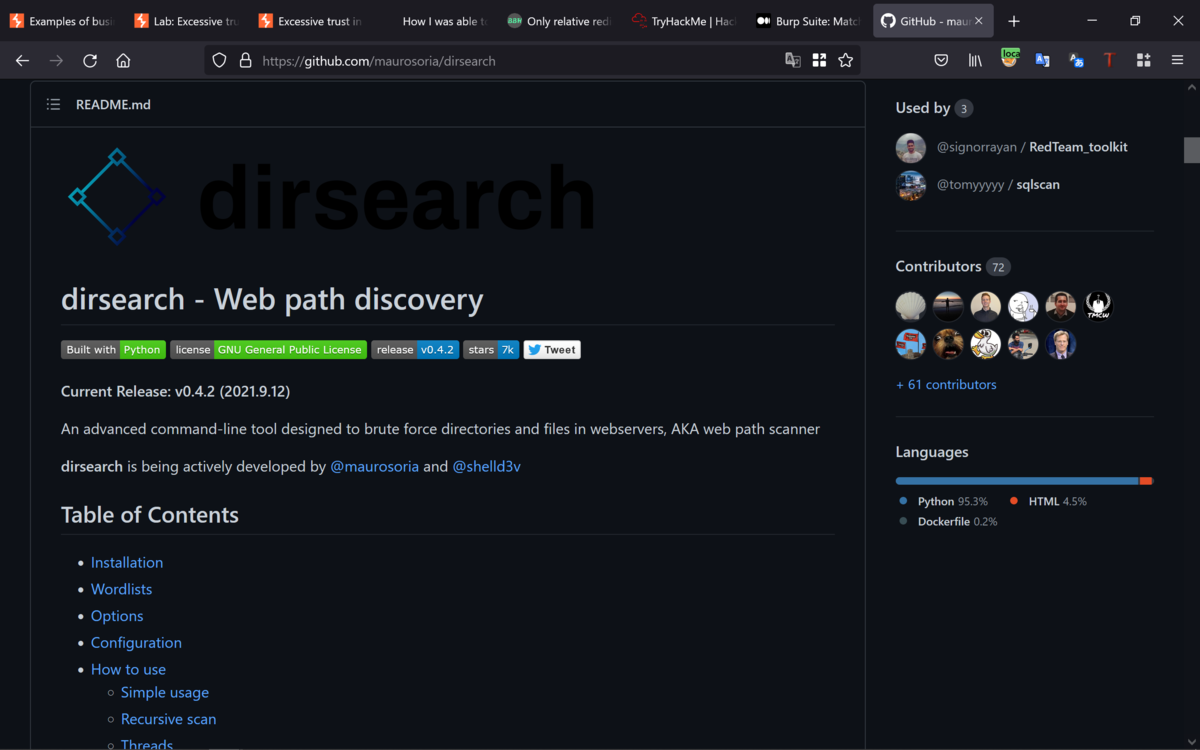Jump to 'How to use' section
The height and width of the screenshot is (750, 1200).
point(128,670)
